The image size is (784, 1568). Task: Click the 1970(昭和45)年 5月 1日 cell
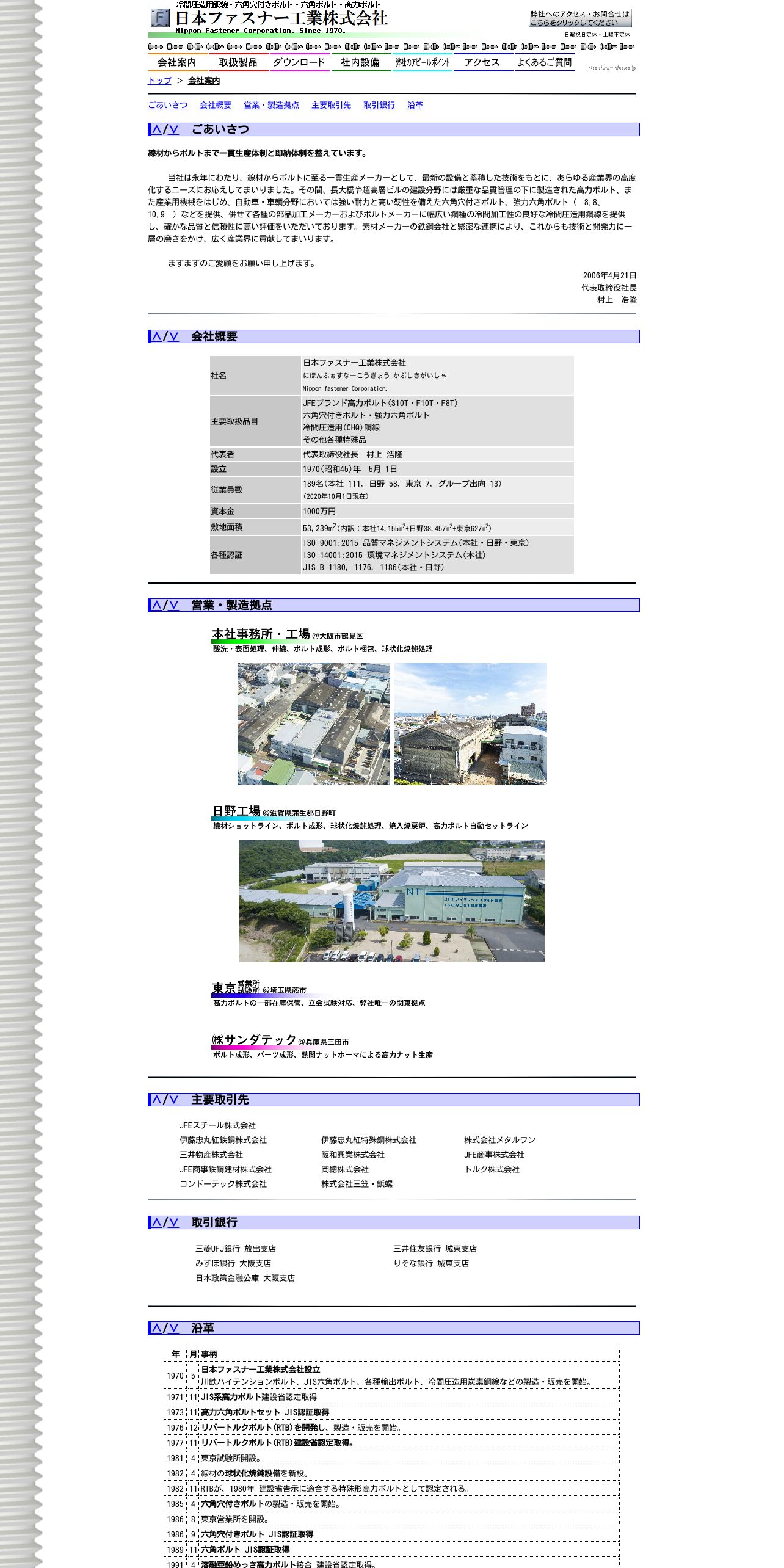[x=437, y=469]
